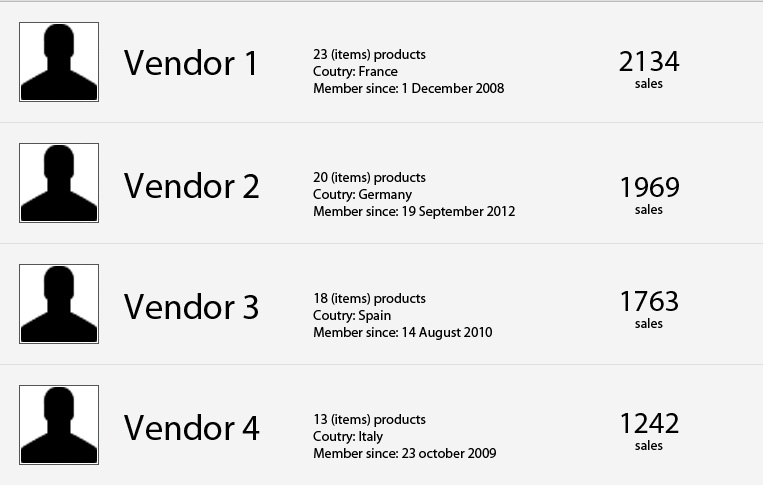Viewport: 763px width, 485px height.
Task: Click Vendor 4 avatar silhouette image
Action: click(59, 425)
